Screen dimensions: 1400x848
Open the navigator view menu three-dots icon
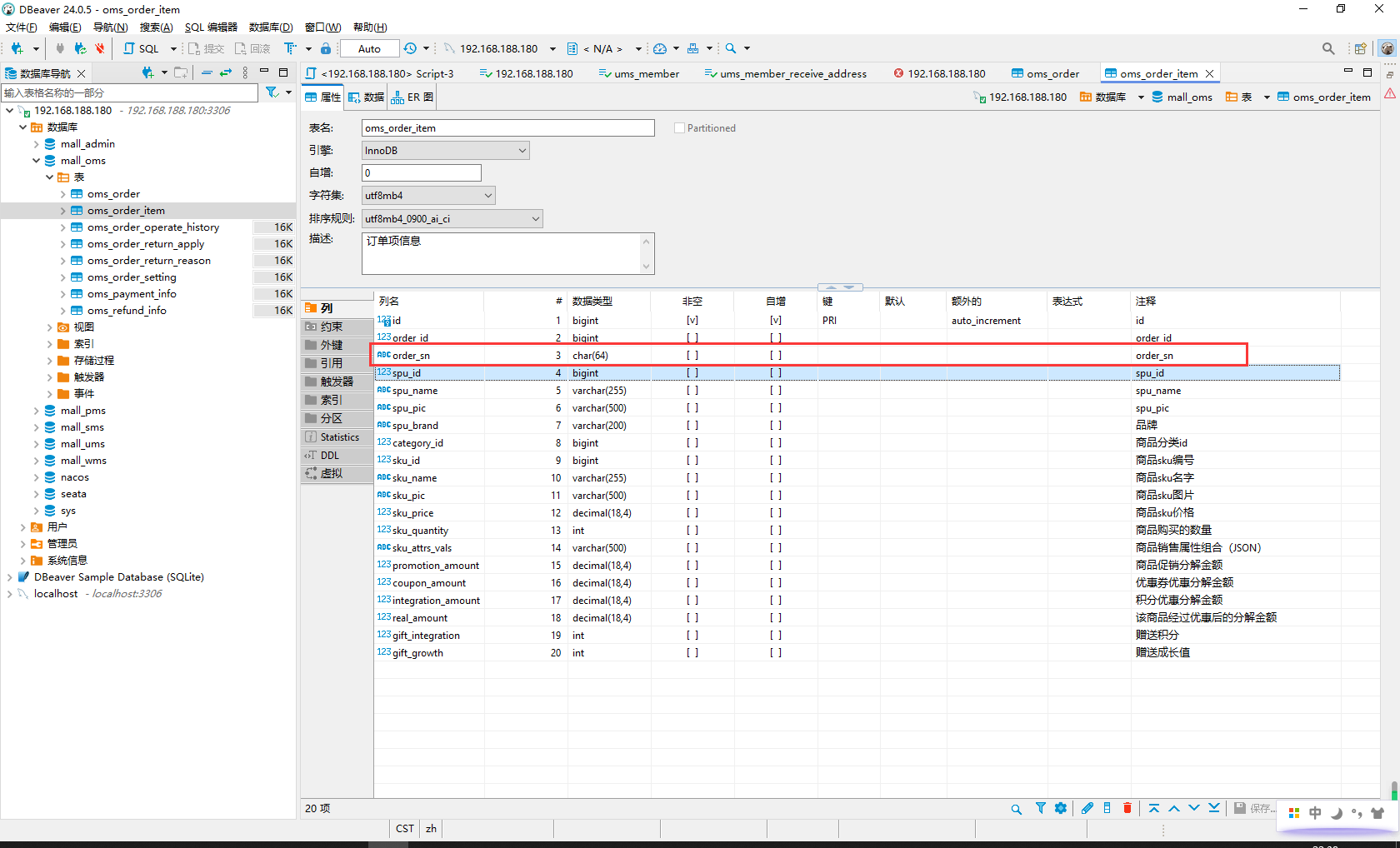245,73
